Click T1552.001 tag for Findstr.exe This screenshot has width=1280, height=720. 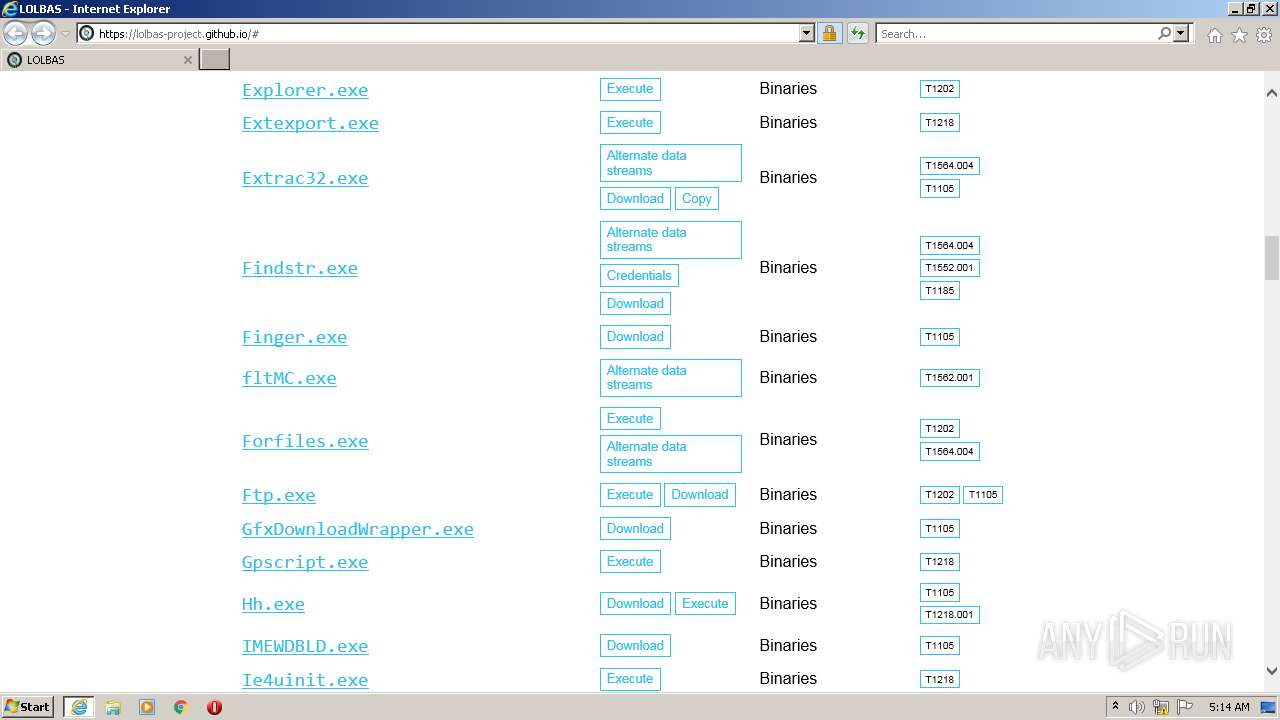point(950,268)
